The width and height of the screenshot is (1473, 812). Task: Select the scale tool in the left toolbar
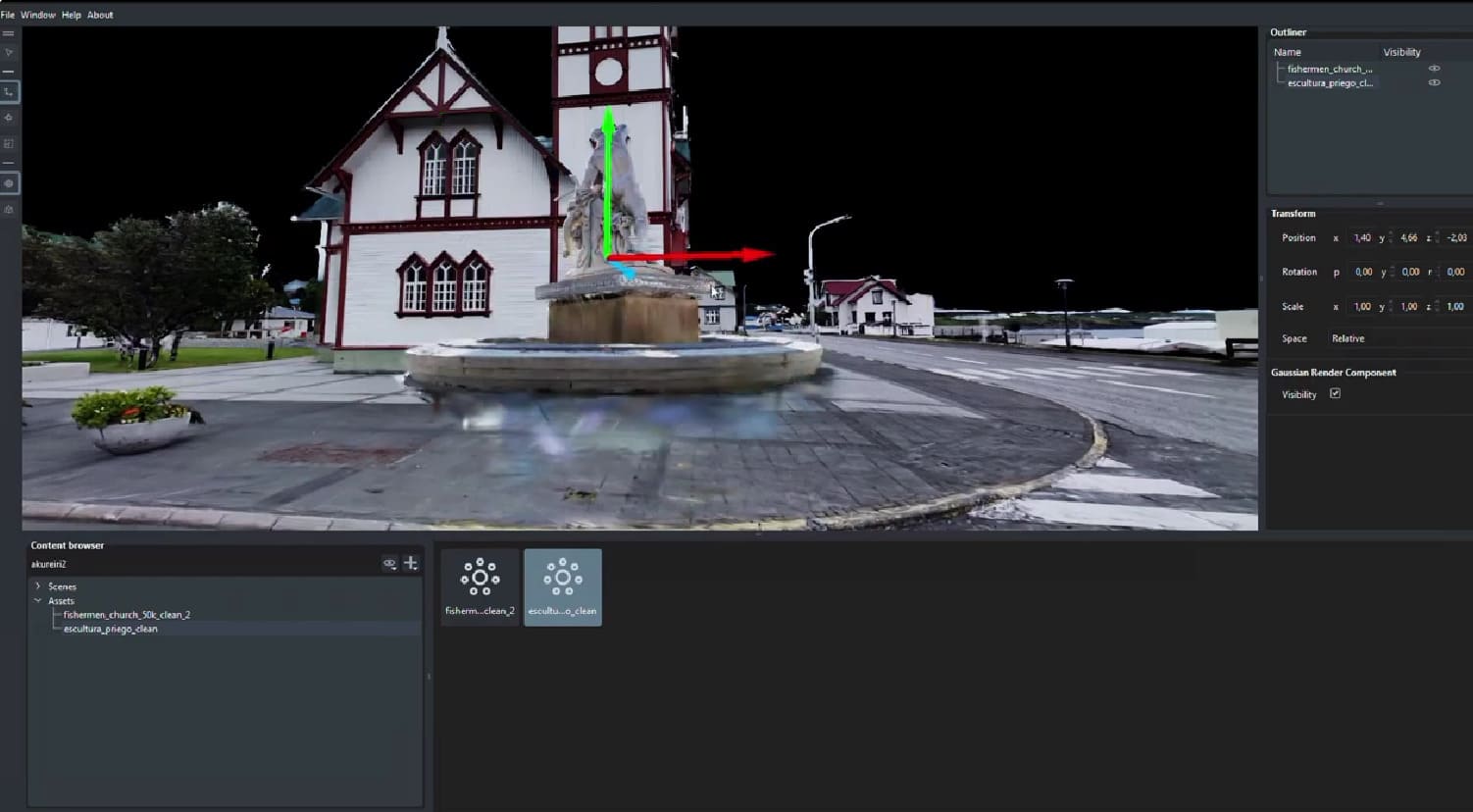9,143
